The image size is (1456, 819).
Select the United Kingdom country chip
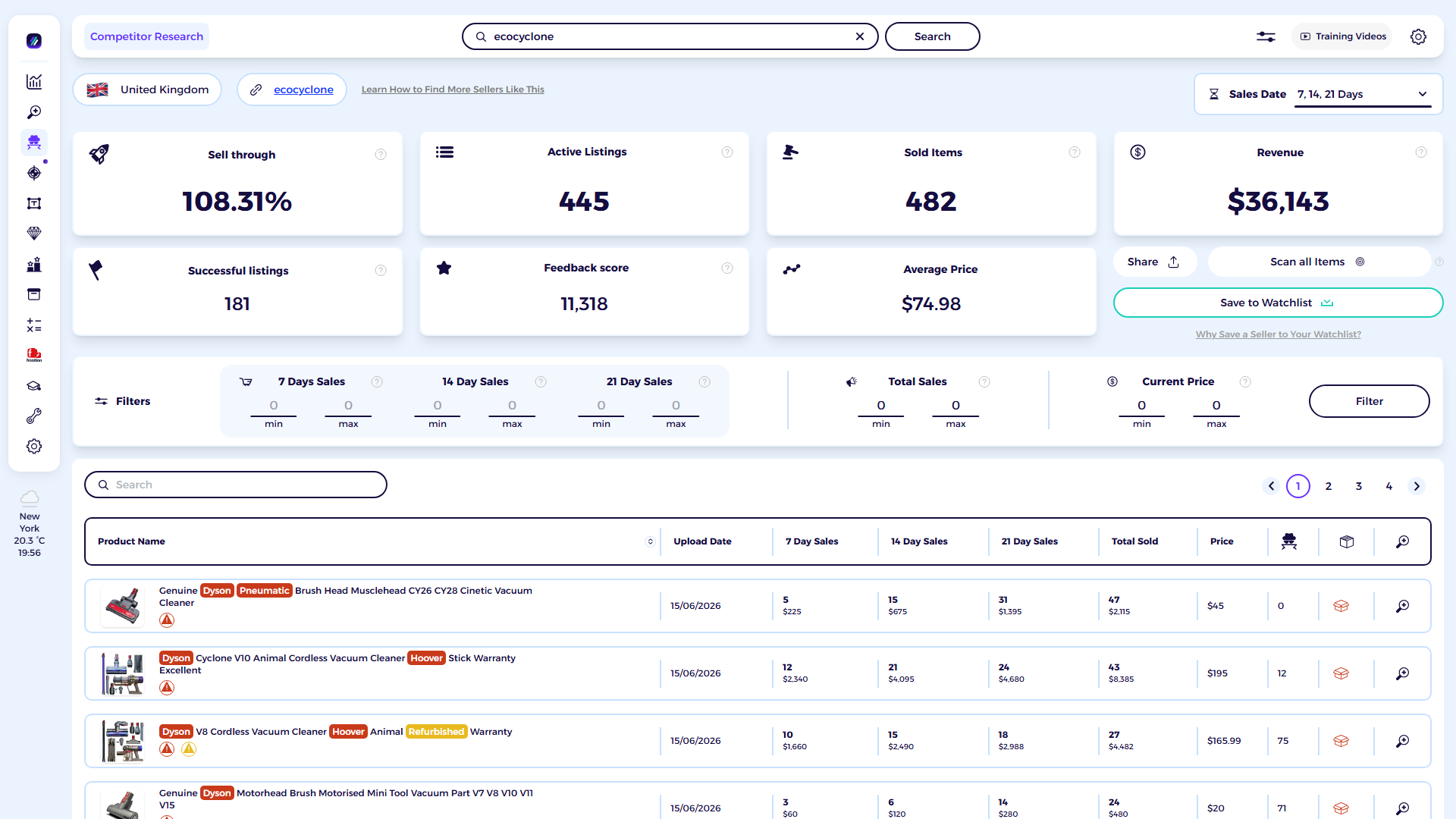[147, 89]
